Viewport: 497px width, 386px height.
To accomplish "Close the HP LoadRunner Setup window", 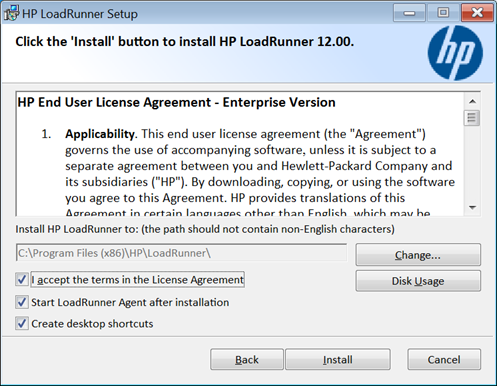I will (477, 13).
